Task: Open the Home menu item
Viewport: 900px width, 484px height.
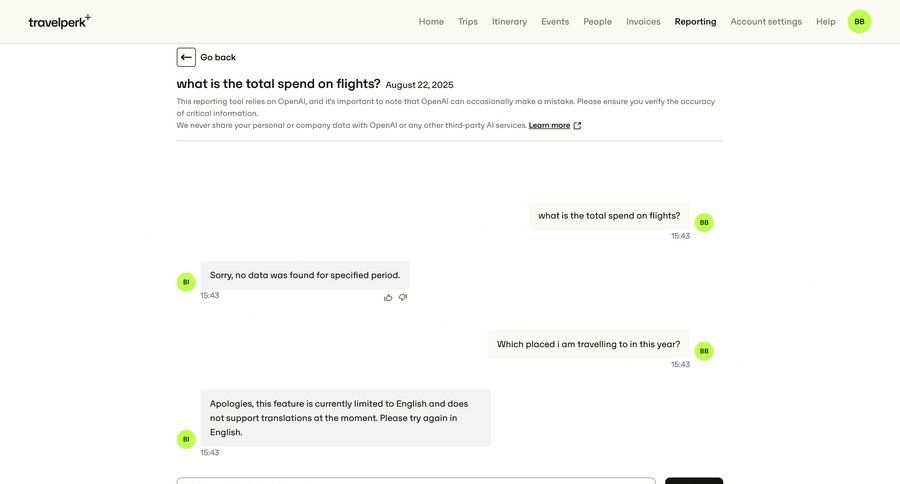Action: 431,21
